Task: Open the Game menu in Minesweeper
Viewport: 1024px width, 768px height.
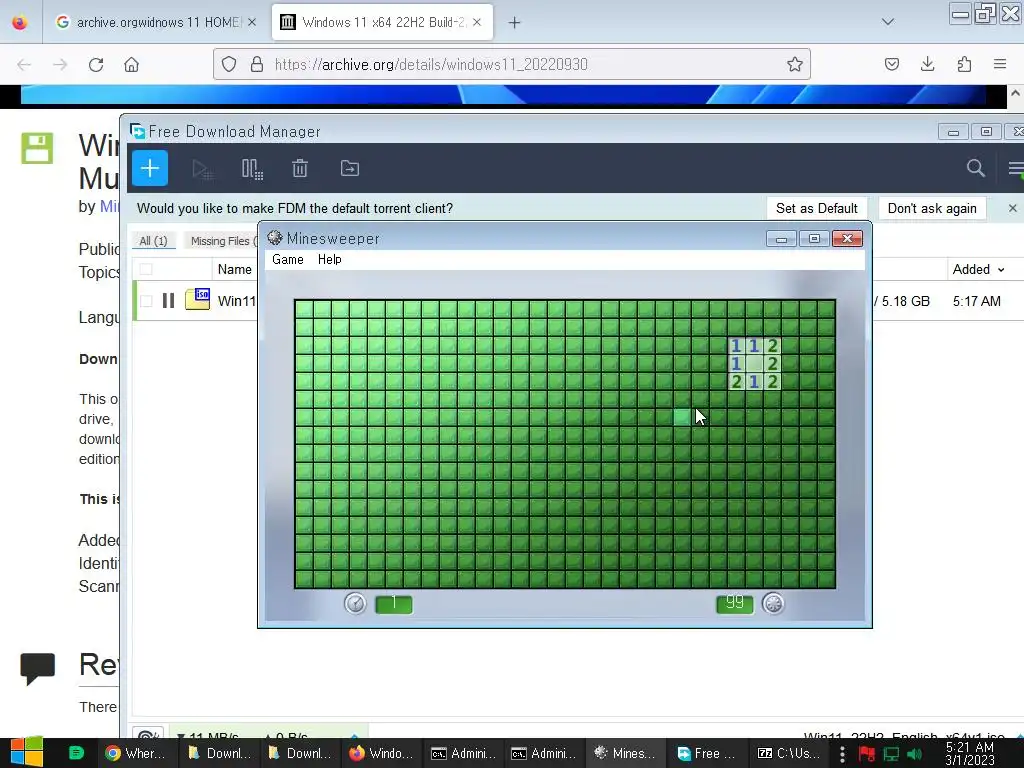Action: (288, 259)
